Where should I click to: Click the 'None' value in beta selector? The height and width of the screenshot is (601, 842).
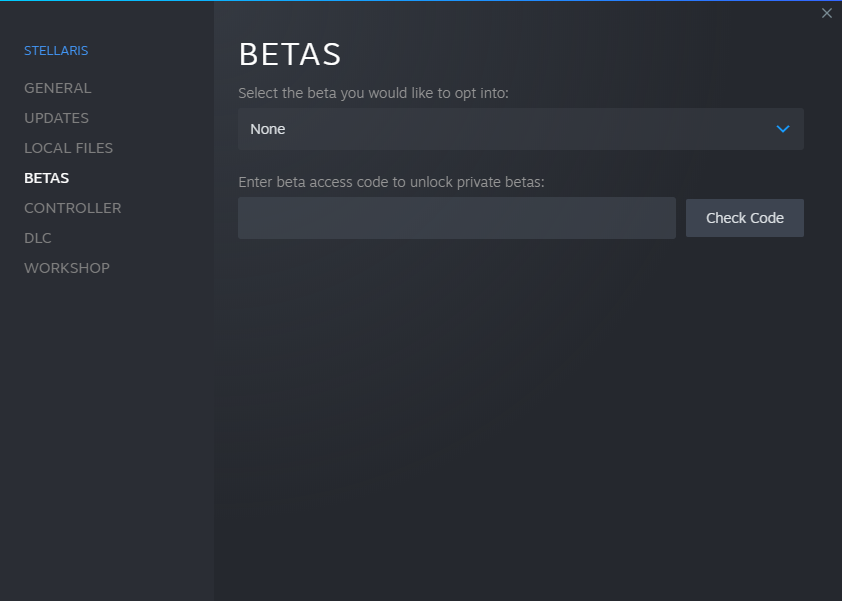[x=268, y=129]
